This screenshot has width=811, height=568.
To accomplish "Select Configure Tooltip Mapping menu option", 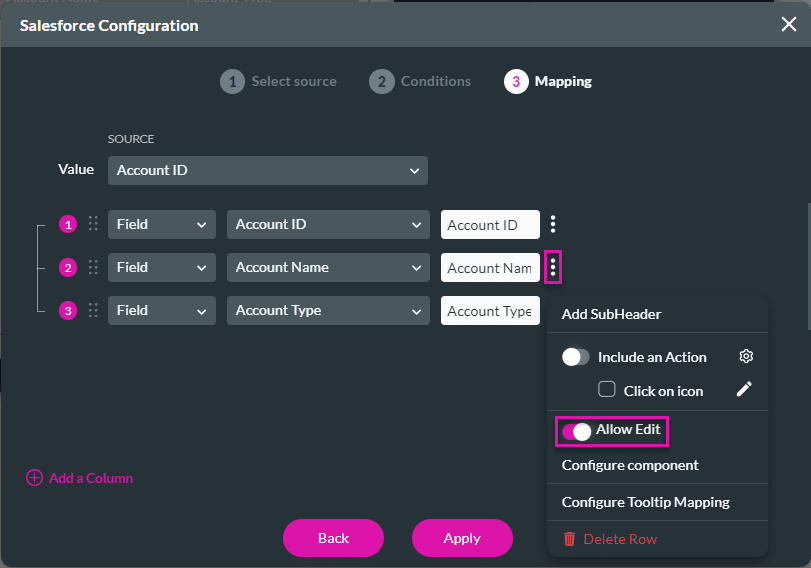I will point(645,502).
